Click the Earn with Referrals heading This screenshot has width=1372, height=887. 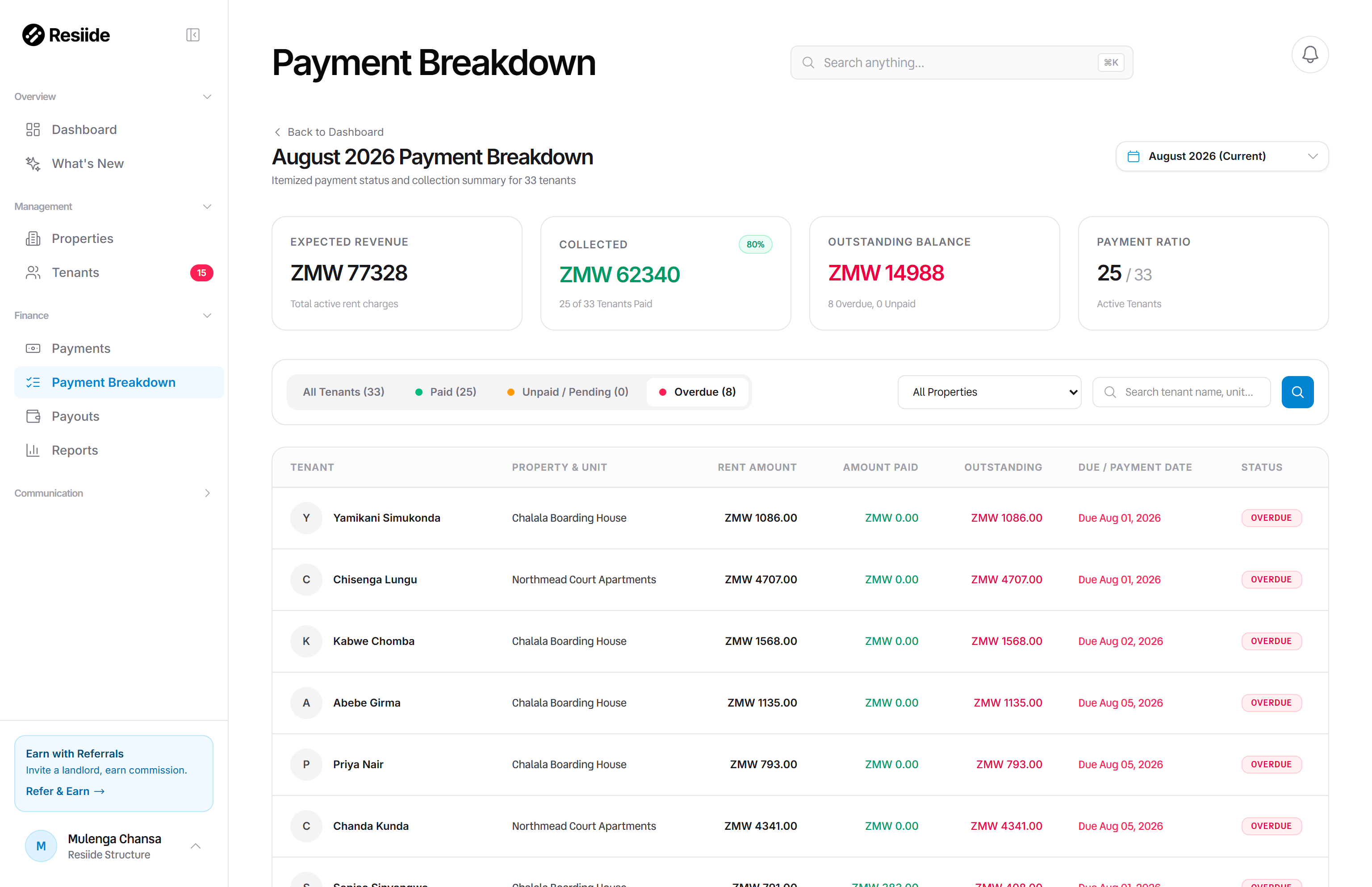(74, 753)
